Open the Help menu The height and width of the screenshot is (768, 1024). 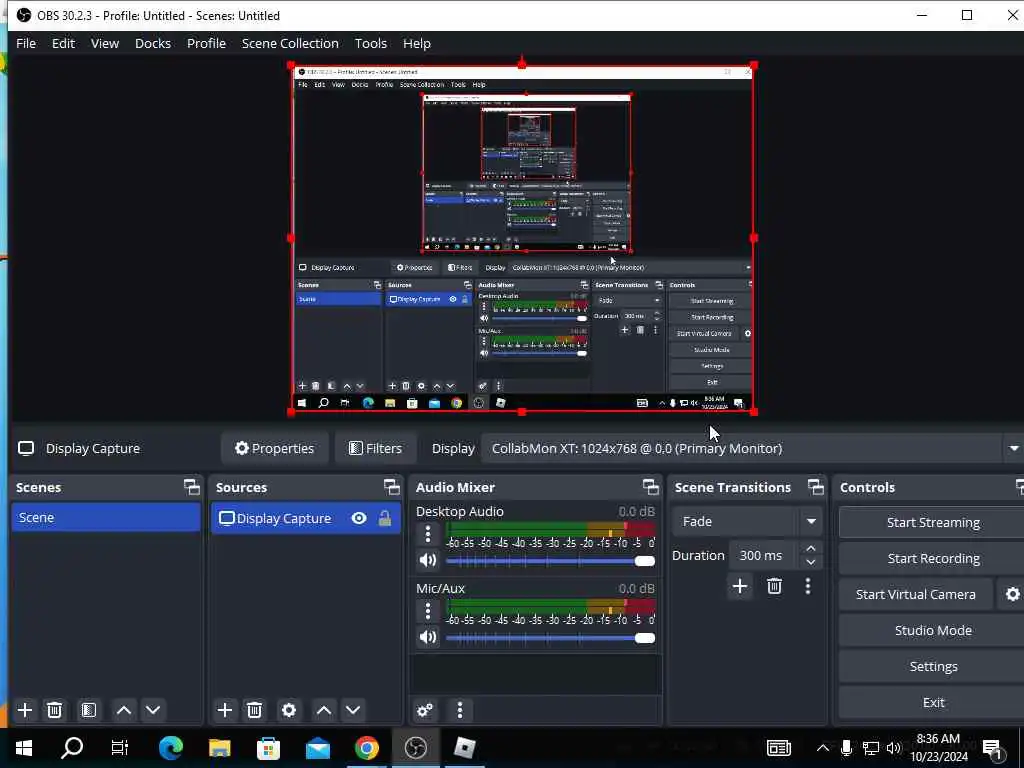pos(417,43)
